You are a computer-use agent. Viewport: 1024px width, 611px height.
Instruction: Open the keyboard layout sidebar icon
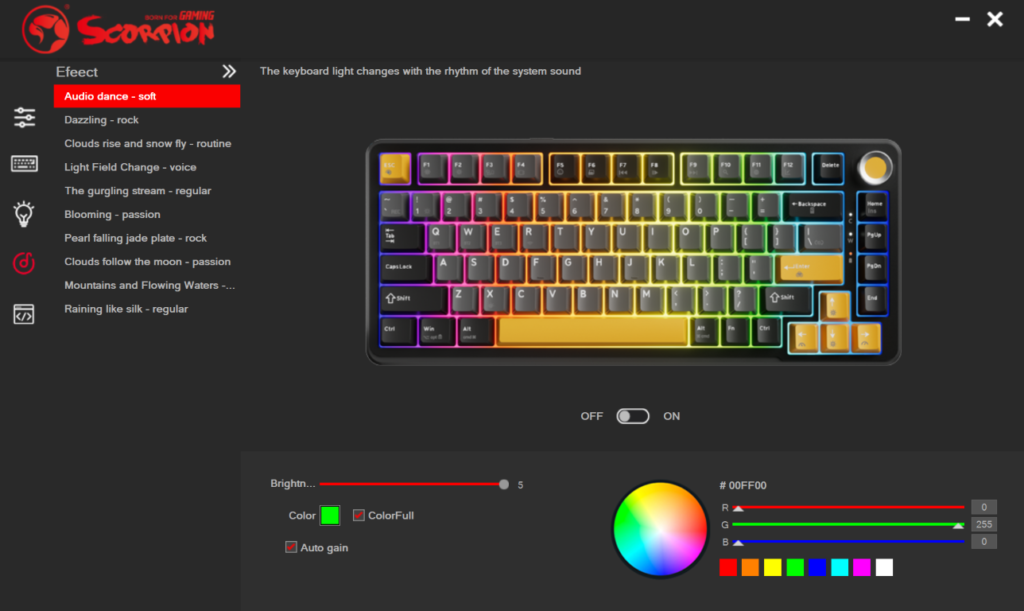[24, 163]
